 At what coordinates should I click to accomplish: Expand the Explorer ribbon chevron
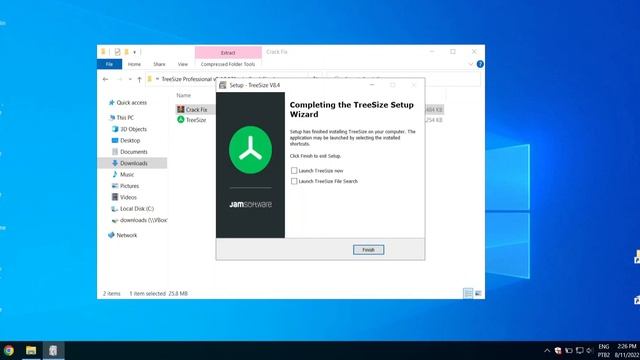pyautogui.click(x=471, y=64)
